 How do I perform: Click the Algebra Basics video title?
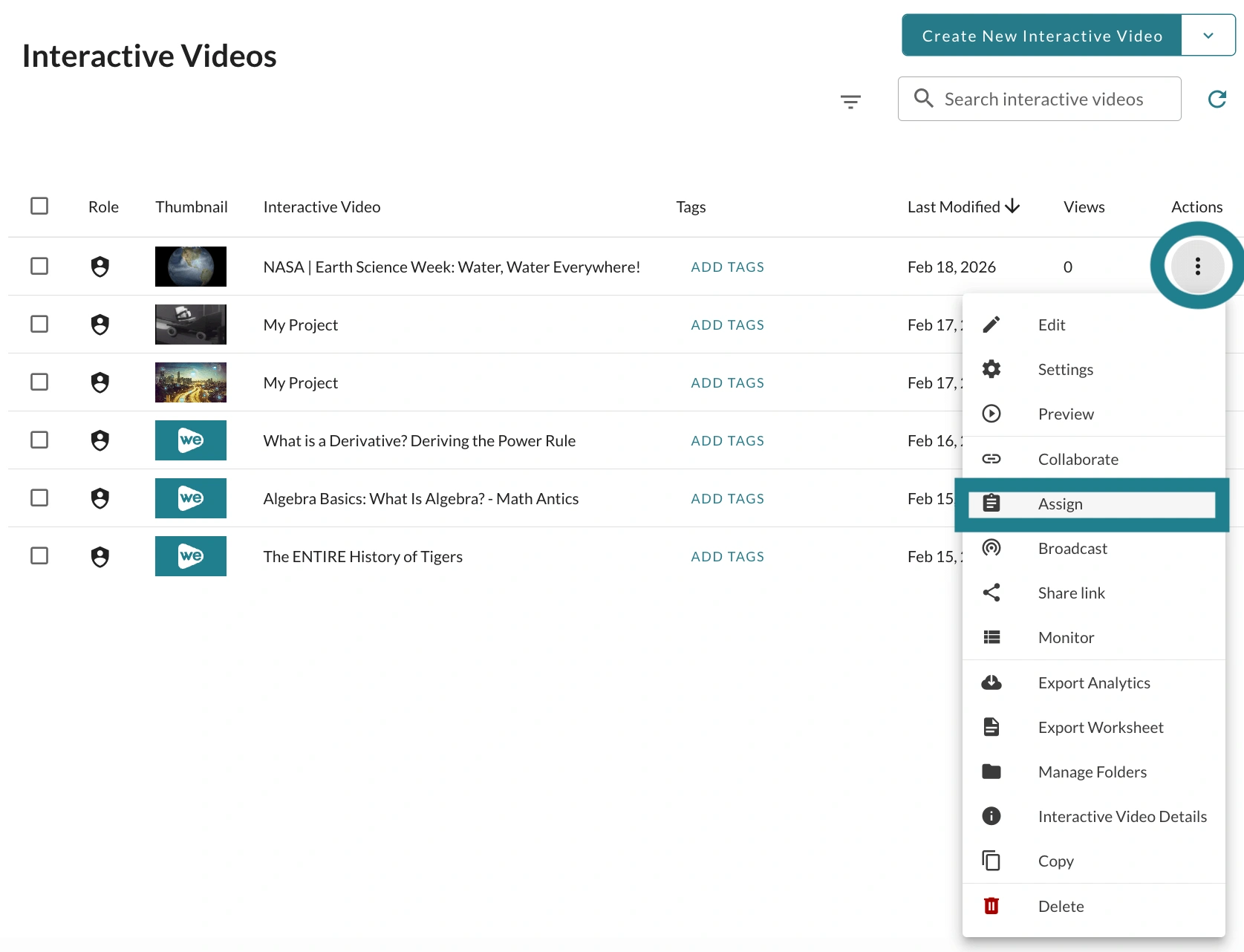tap(420, 498)
